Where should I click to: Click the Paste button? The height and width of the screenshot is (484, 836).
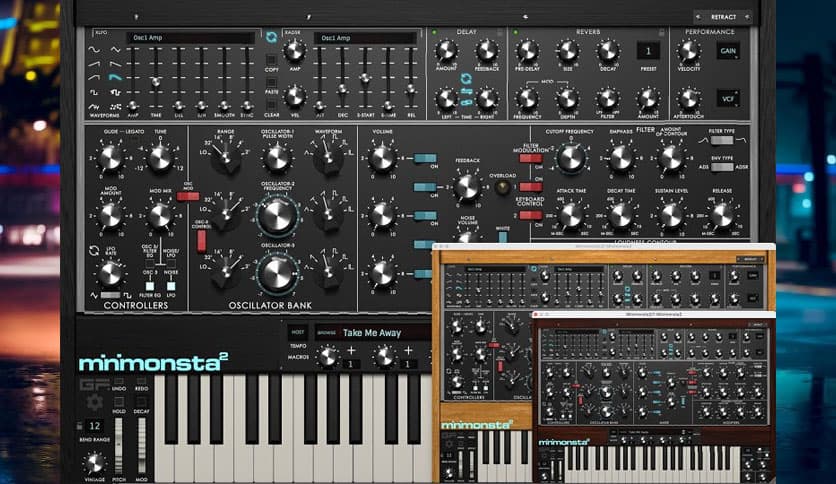271,82
